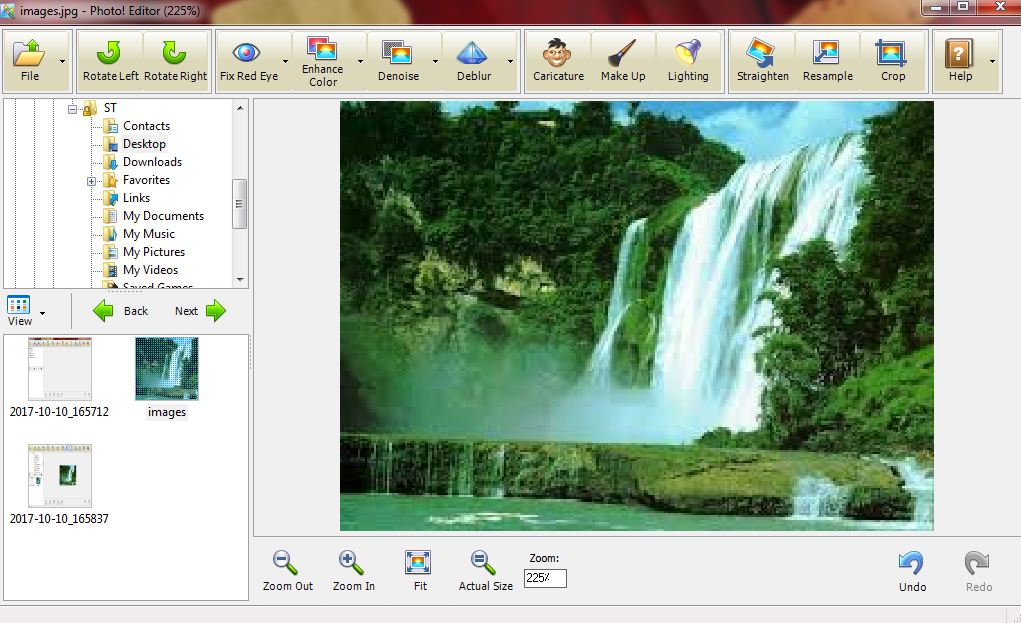This screenshot has width=1021, height=624.
Task: Rotate the image right
Action: tap(175, 61)
